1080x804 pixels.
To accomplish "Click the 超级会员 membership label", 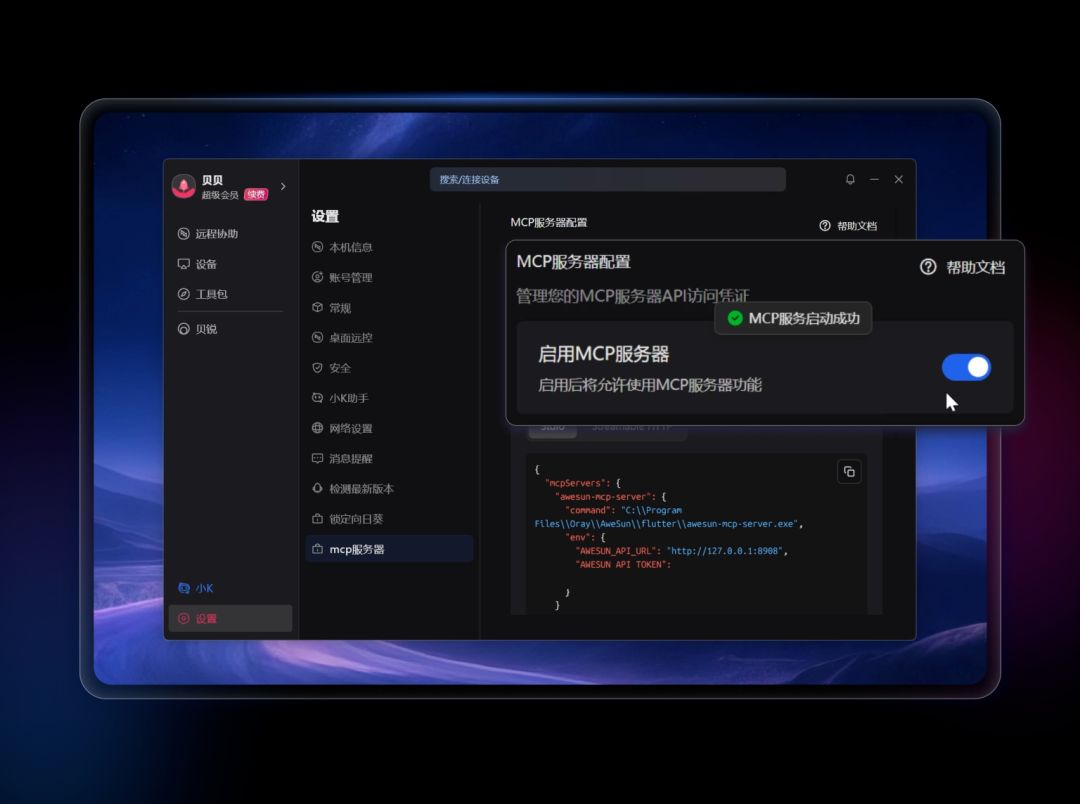I will coord(220,195).
